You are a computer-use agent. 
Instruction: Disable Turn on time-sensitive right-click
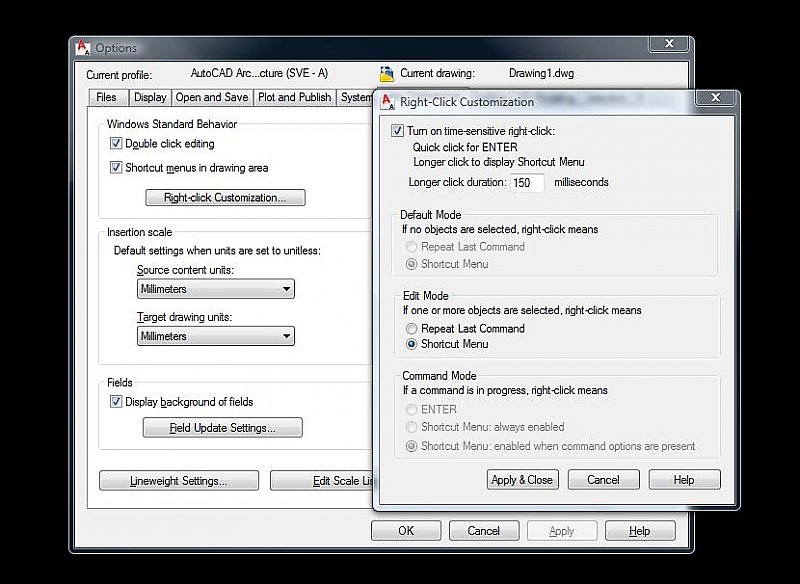[x=397, y=131]
